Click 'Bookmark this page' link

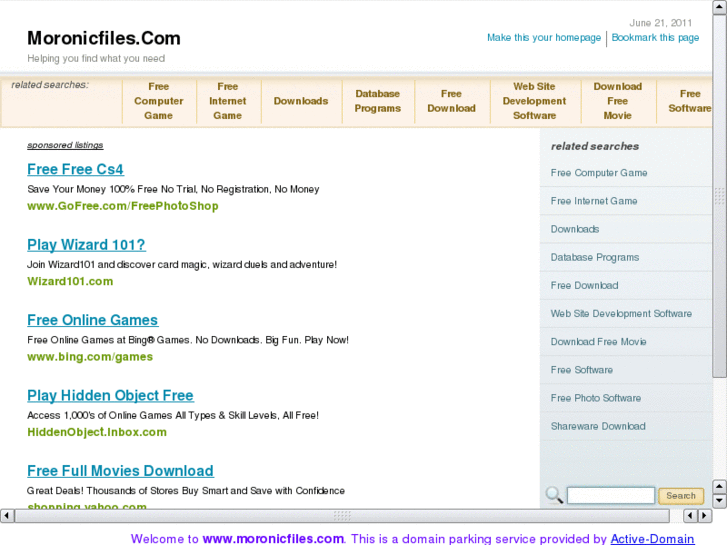pyautogui.click(x=655, y=38)
